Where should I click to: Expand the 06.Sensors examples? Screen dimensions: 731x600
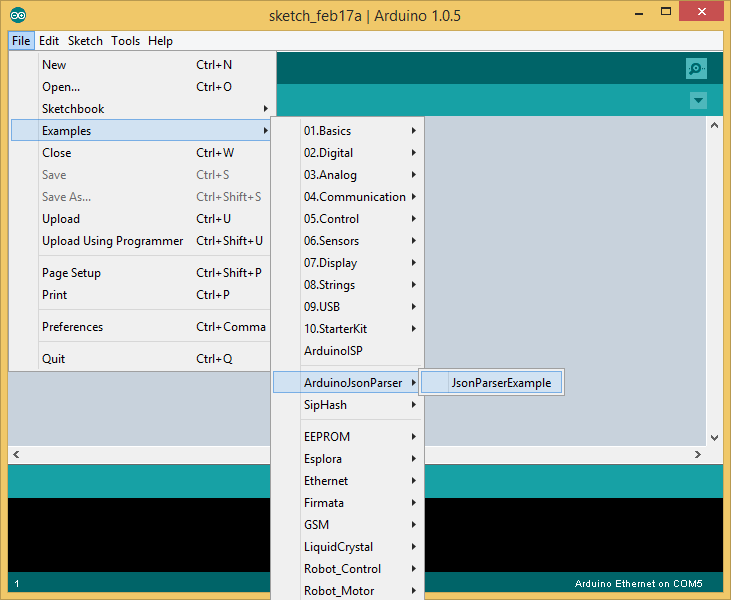point(347,241)
